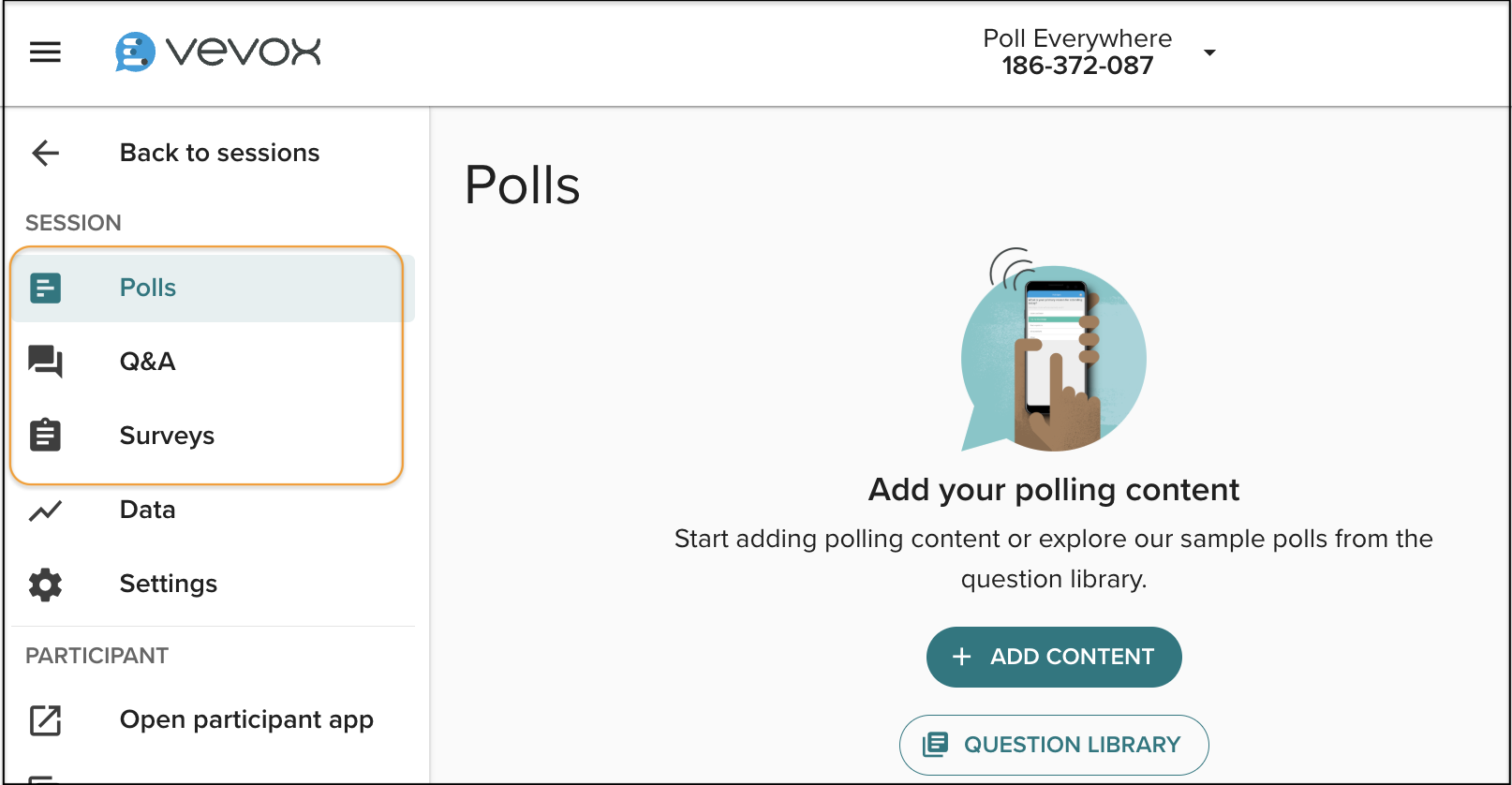Viewport: 1512px width, 785px height.
Task: Click the back arrow icon
Action: pyautogui.click(x=45, y=153)
